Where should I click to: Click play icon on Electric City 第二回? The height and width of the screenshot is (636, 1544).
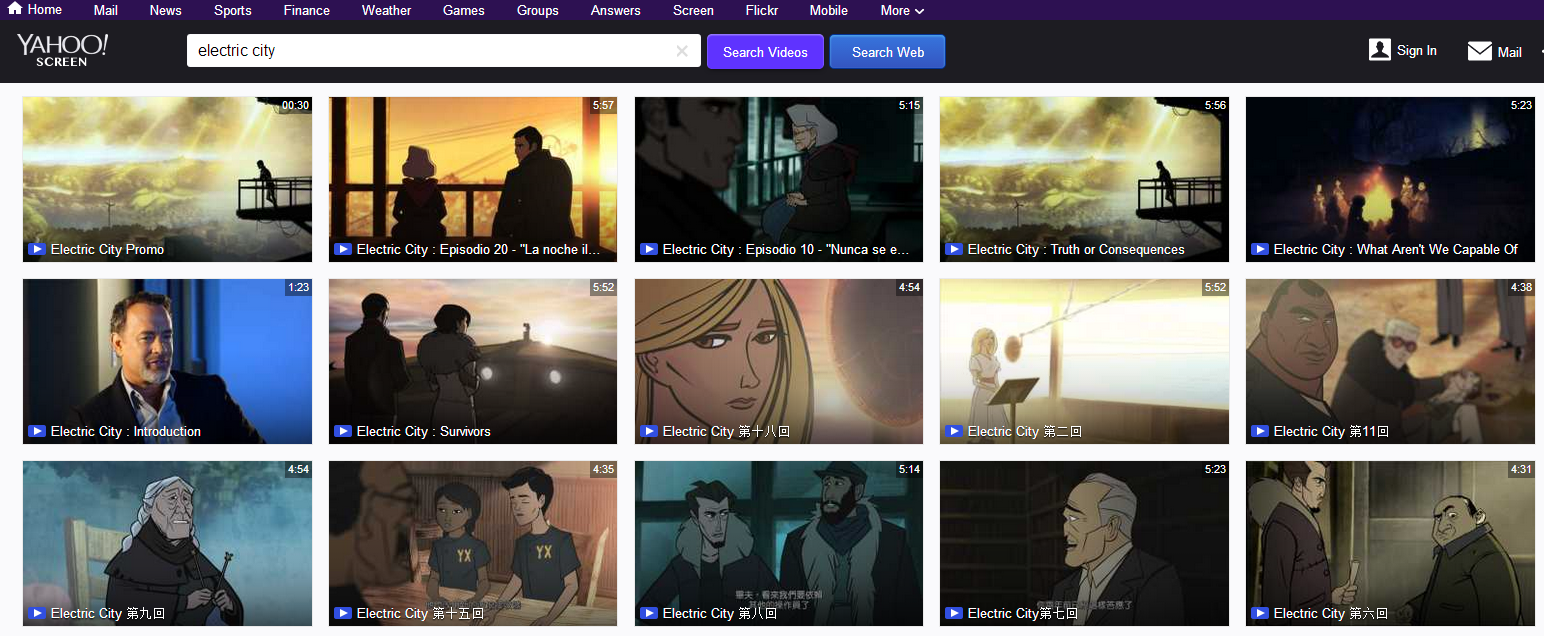point(954,431)
